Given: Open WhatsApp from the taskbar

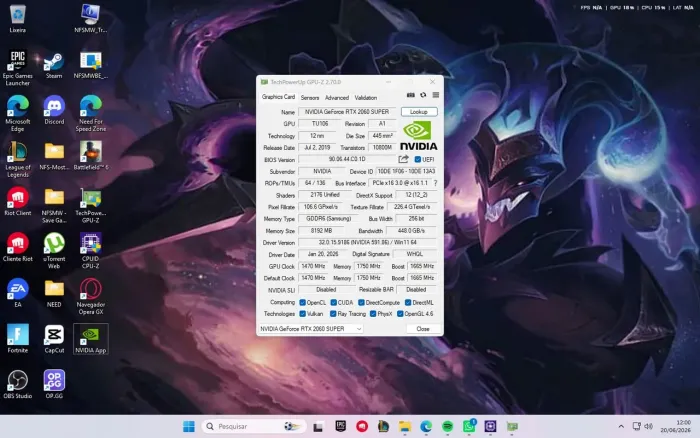Looking at the screenshot, I should pyautogui.click(x=469, y=426).
